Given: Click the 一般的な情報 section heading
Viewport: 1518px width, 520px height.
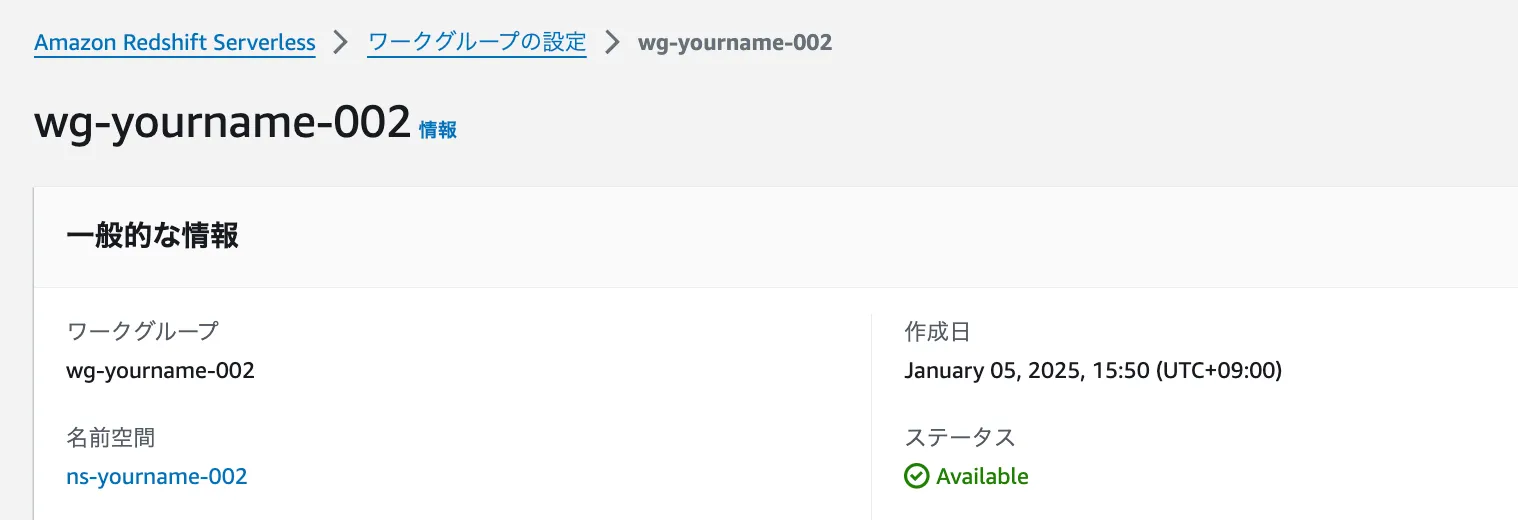Looking at the screenshot, I should click(x=152, y=236).
